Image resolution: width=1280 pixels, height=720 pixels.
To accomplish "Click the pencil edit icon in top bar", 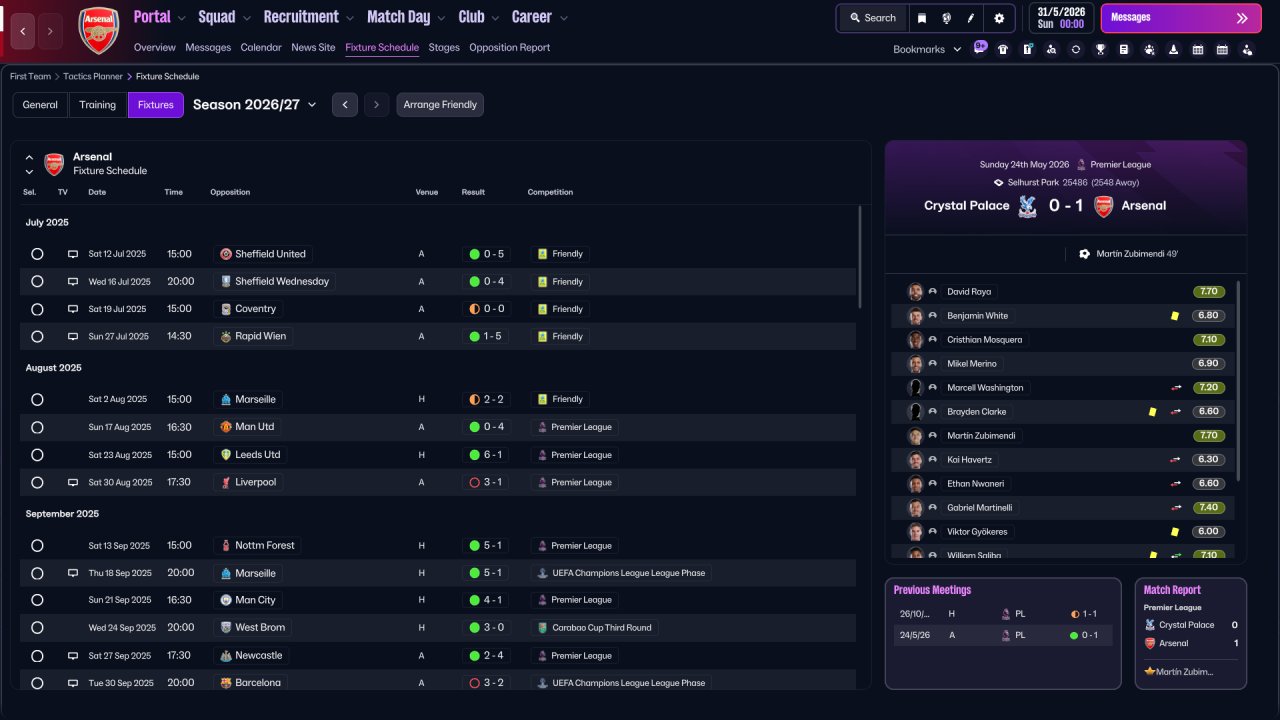I will [x=971, y=18].
